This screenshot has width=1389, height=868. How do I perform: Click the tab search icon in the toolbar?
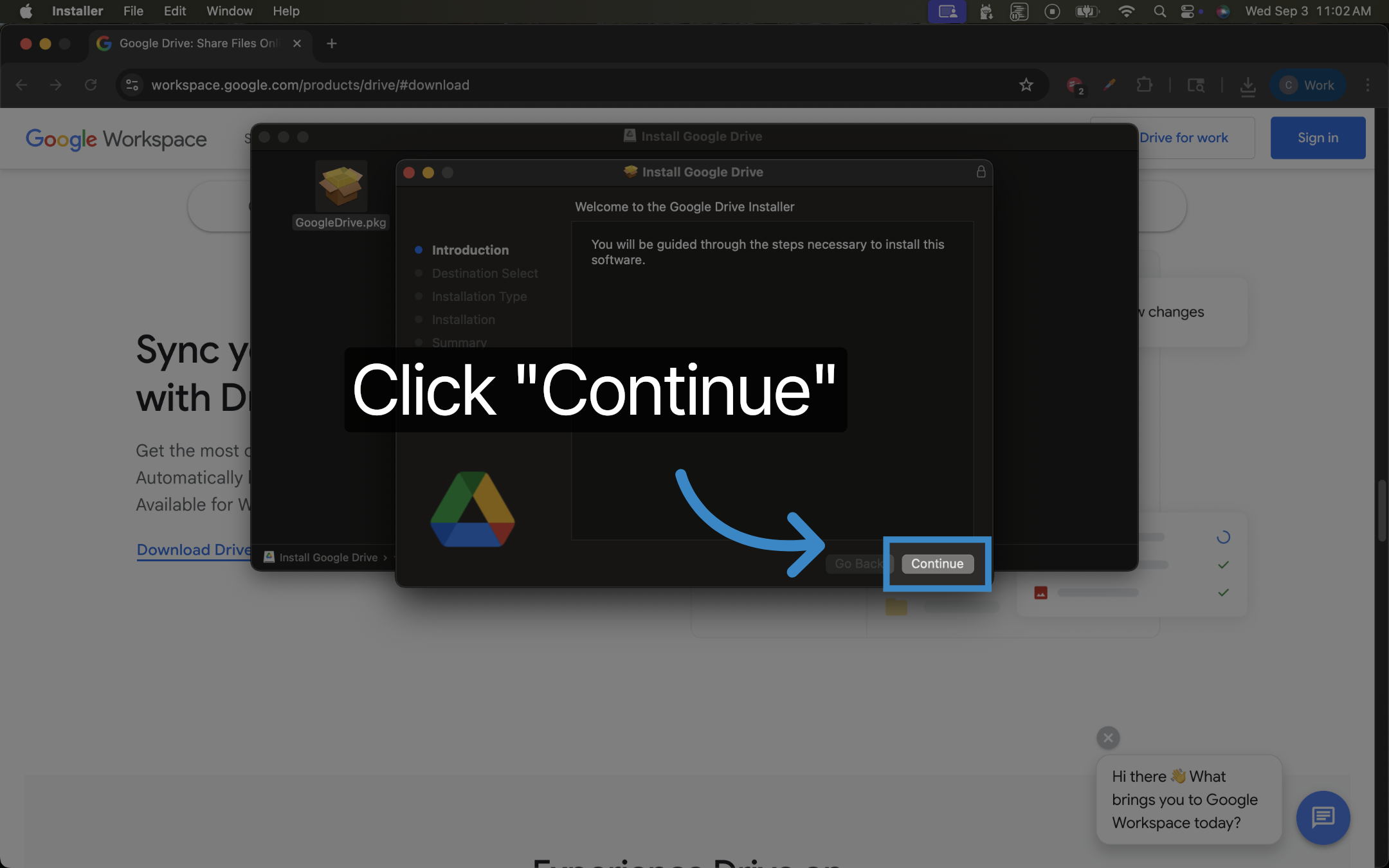pos(1195,85)
